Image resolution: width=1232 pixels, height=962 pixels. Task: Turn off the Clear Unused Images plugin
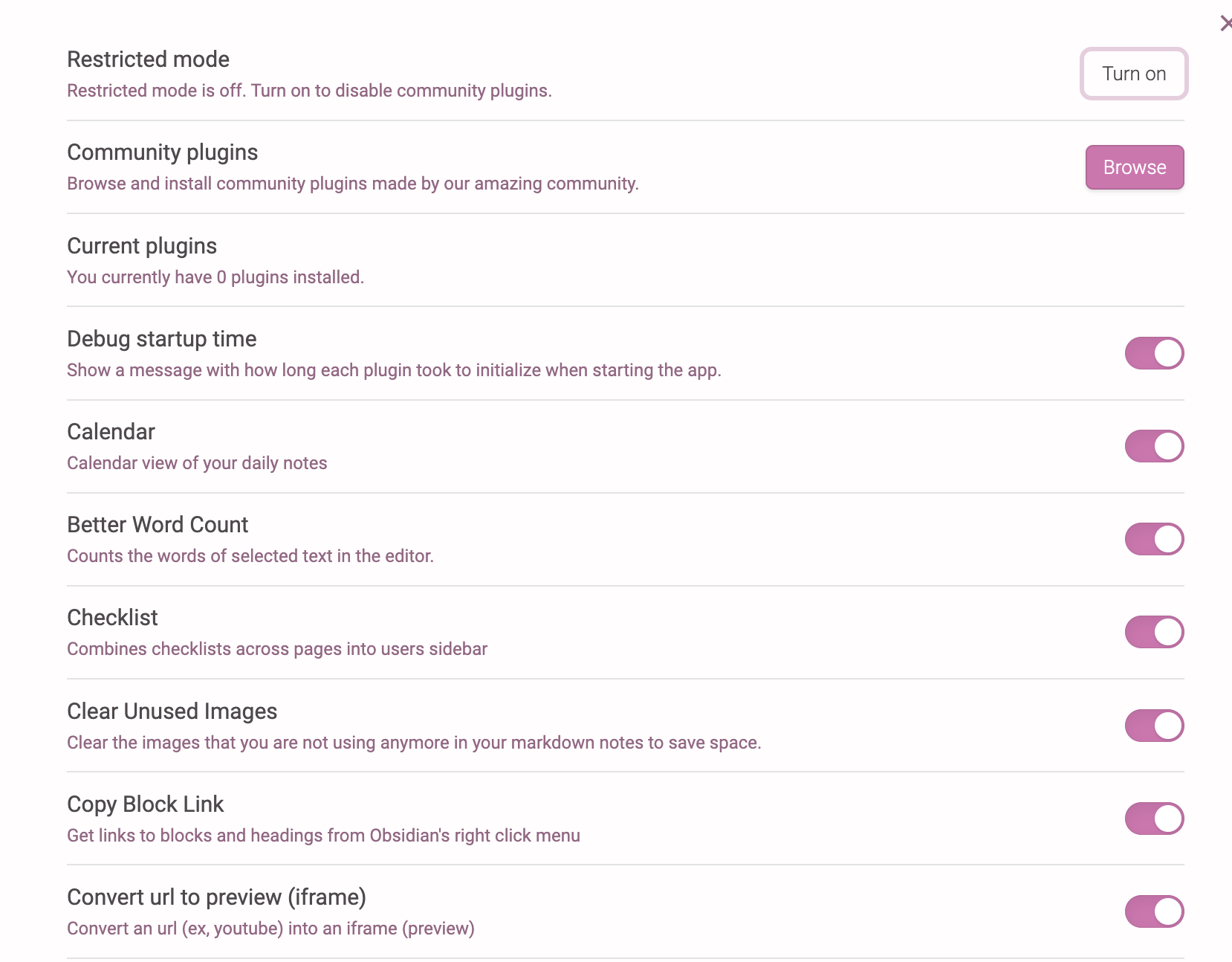tap(1154, 726)
